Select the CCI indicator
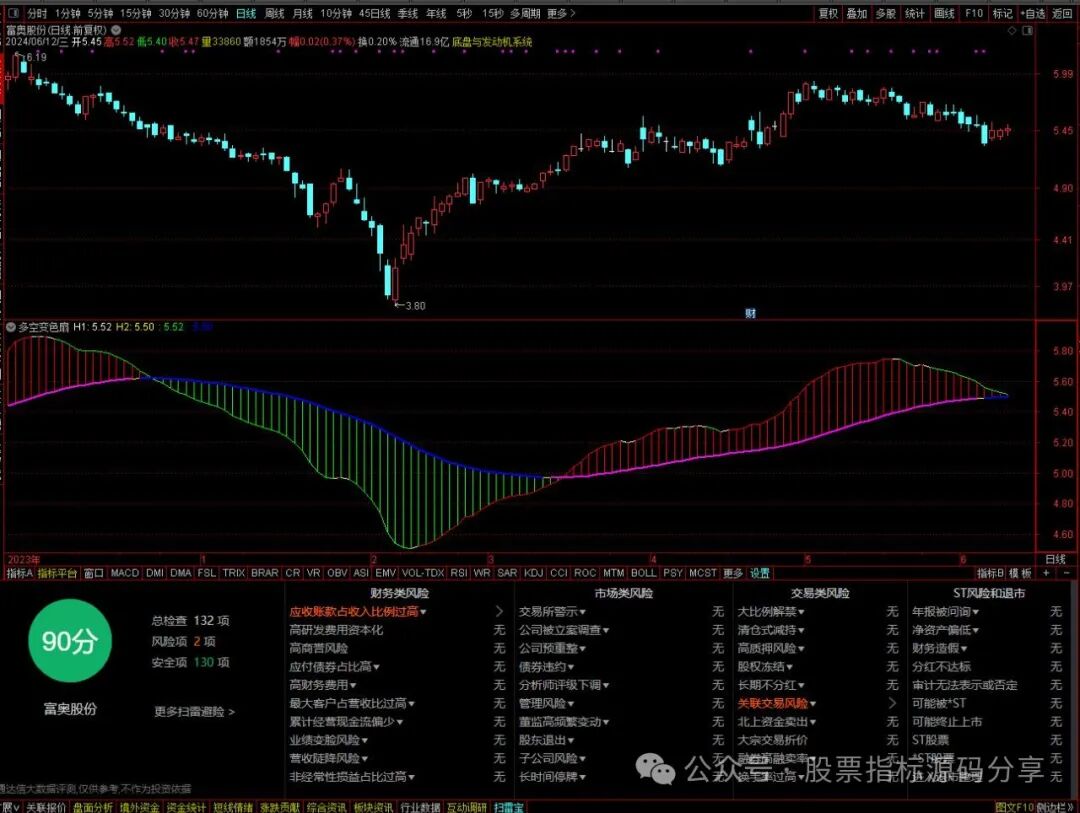Screen dimensions: 1080x813 (559, 573)
